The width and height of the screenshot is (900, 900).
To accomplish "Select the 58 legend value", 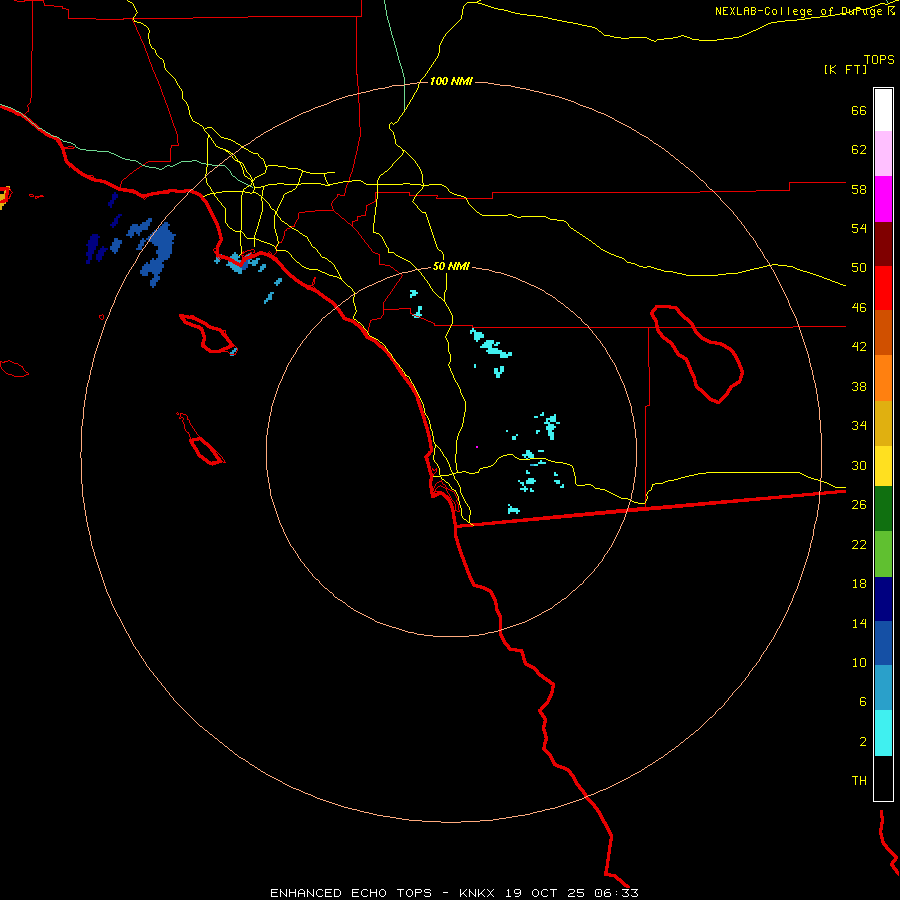I will 859,189.
